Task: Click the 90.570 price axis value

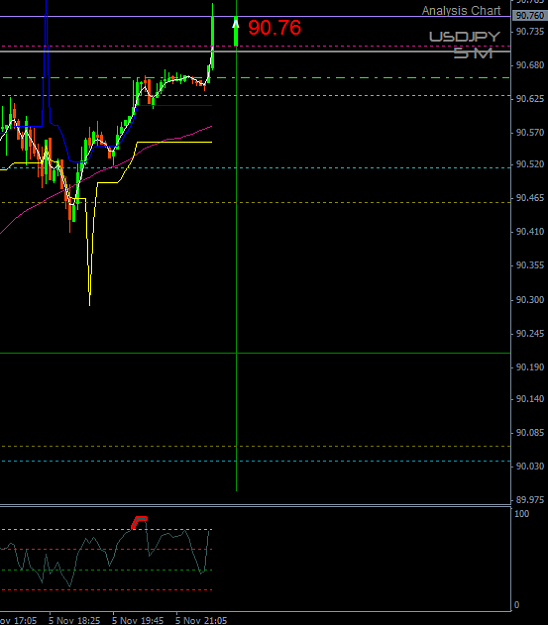Action: 530,132
